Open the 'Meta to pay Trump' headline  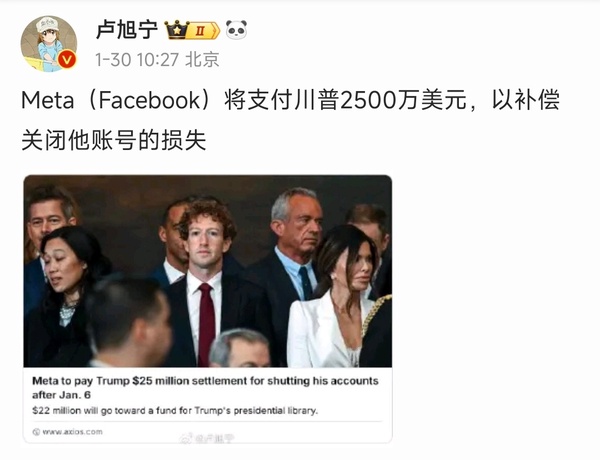205,388
